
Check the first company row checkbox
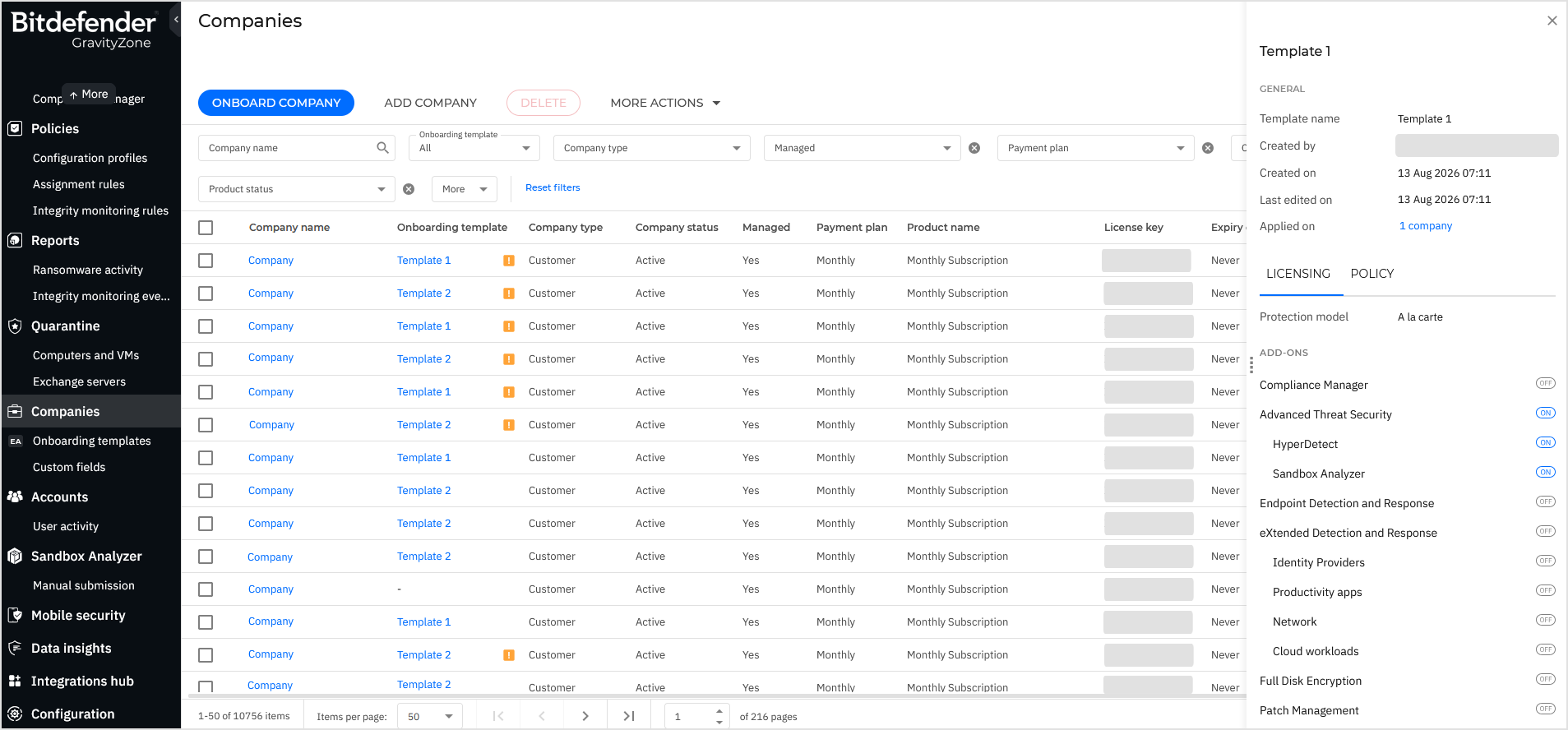pyautogui.click(x=206, y=261)
